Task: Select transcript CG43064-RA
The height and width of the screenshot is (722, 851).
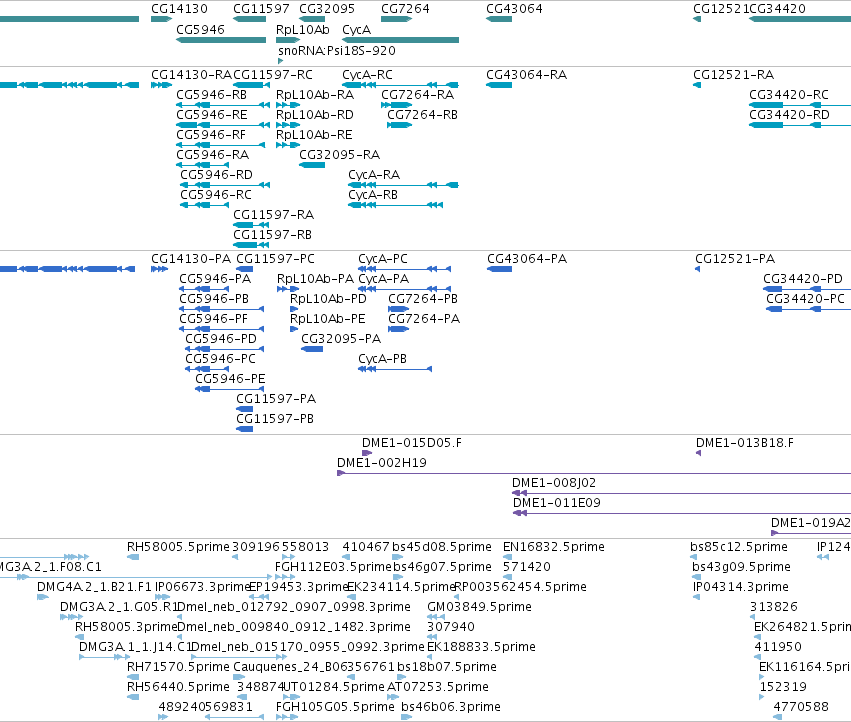Action: click(x=526, y=74)
